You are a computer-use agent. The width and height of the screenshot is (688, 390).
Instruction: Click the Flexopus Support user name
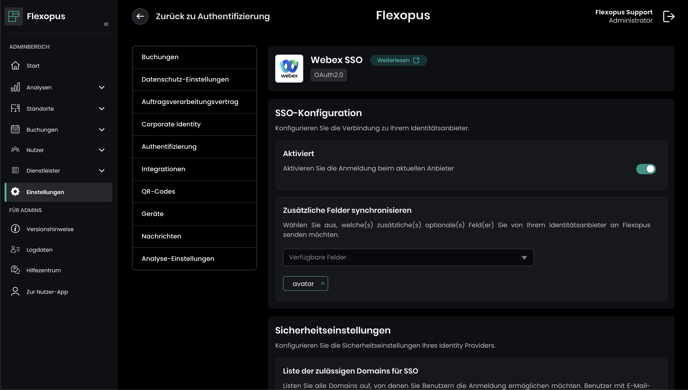[624, 12]
